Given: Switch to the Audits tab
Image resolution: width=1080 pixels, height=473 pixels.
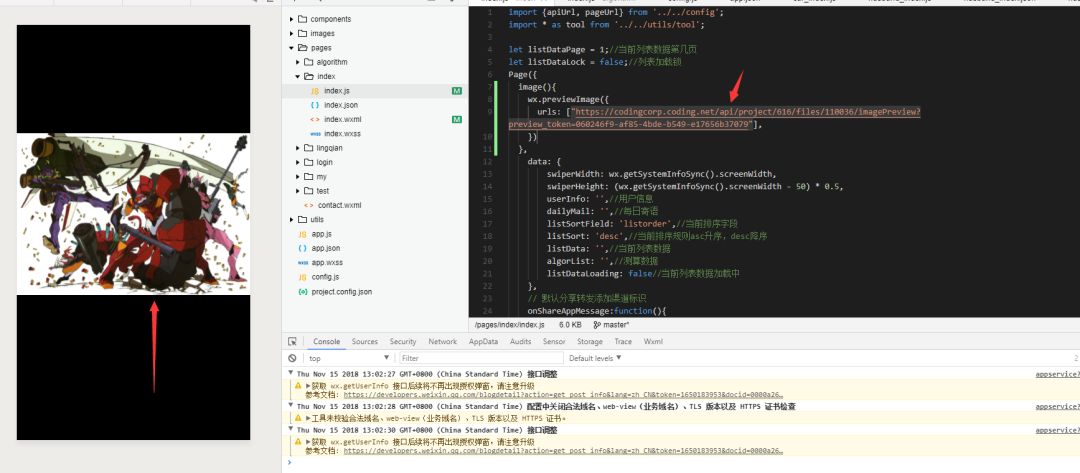Looking at the screenshot, I should point(520,341).
